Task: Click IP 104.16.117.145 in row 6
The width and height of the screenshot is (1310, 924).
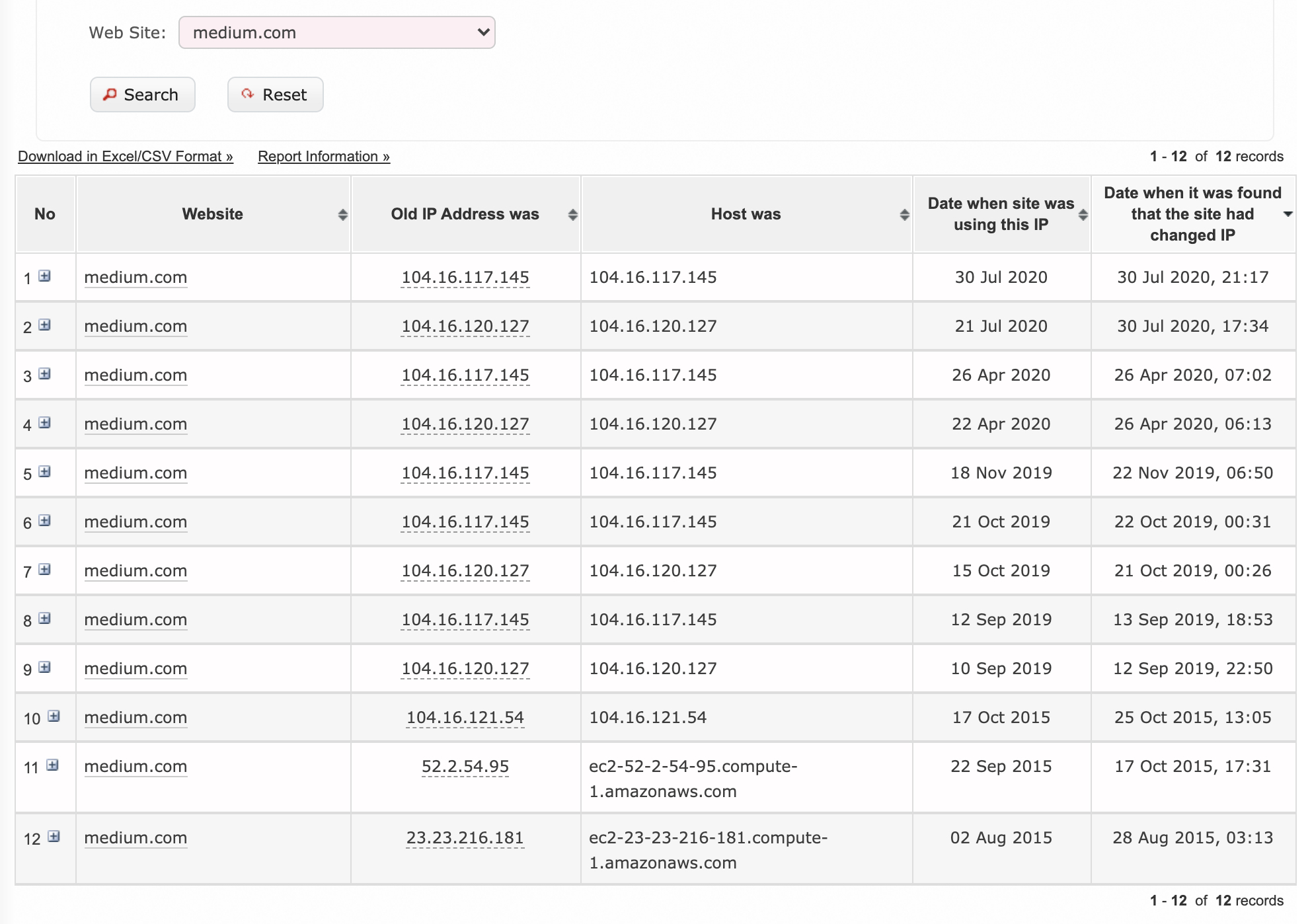Action: (465, 522)
